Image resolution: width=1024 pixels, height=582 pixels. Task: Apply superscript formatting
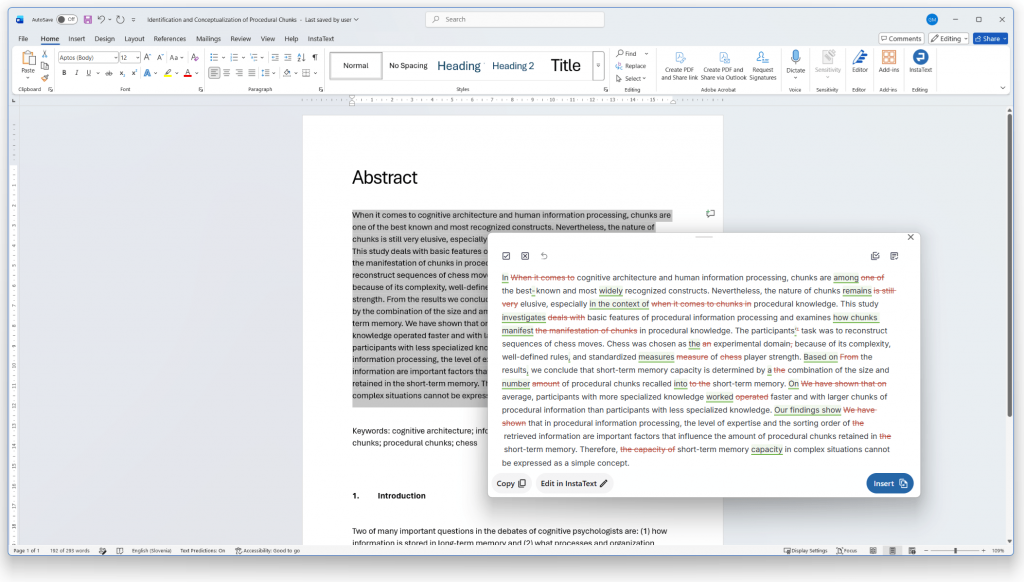click(134, 73)
